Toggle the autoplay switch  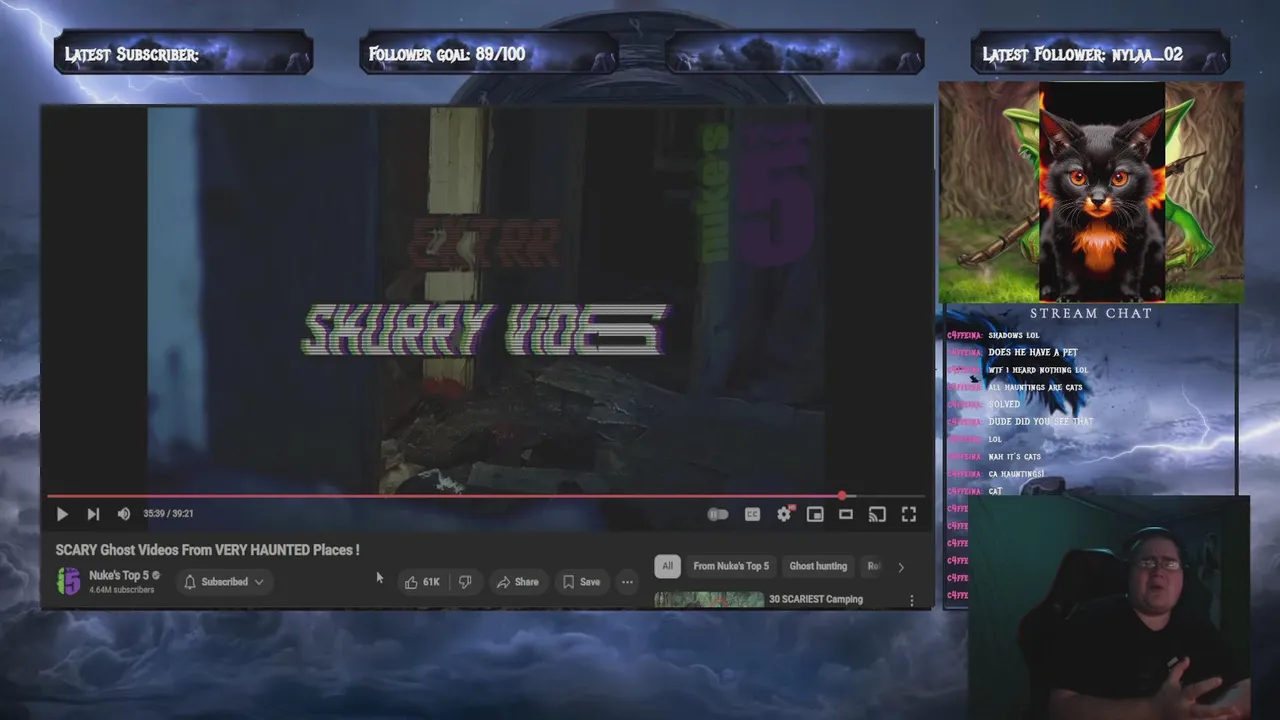pos(718,514)
